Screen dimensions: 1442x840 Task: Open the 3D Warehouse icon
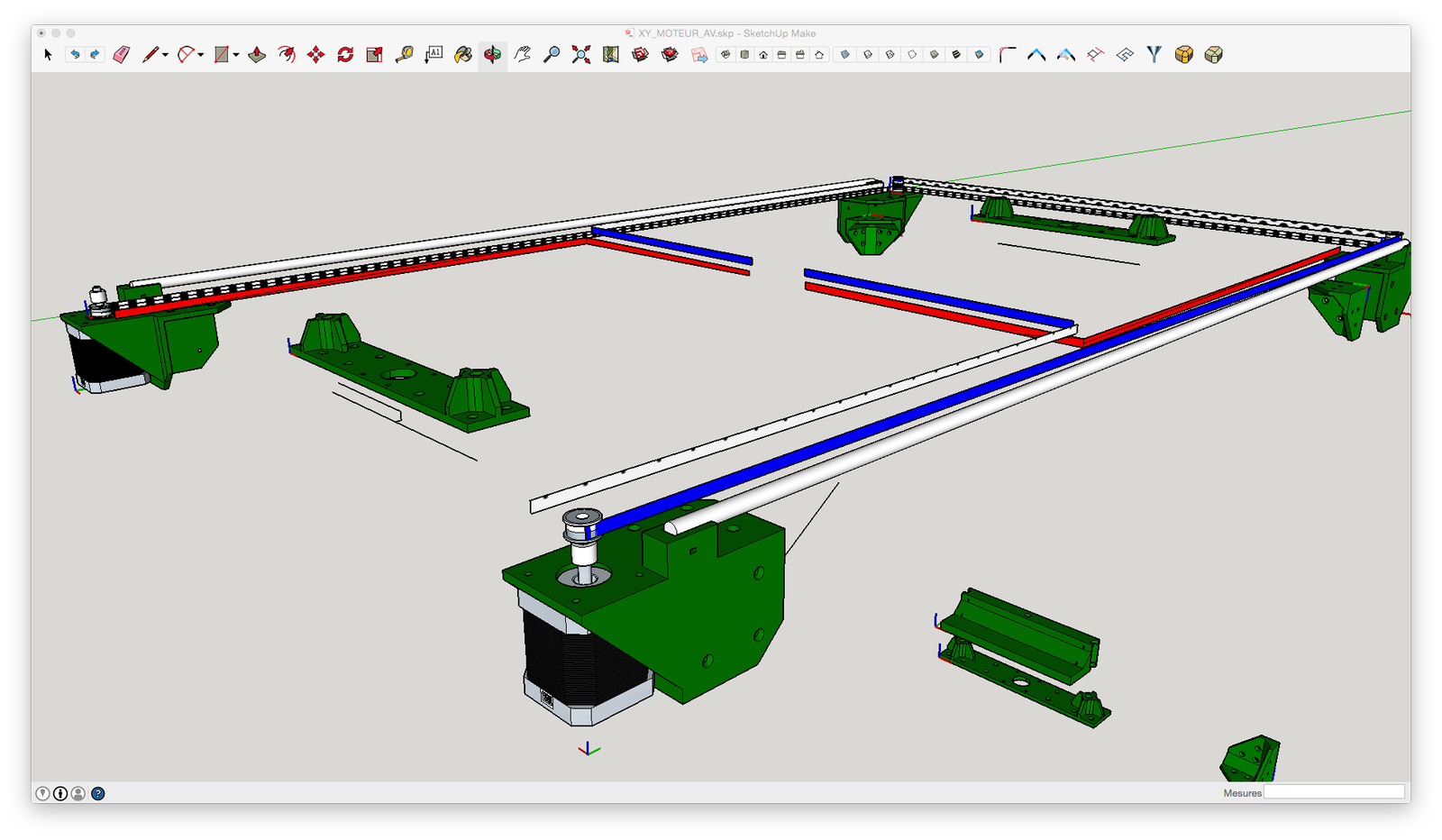coord(641,55)
